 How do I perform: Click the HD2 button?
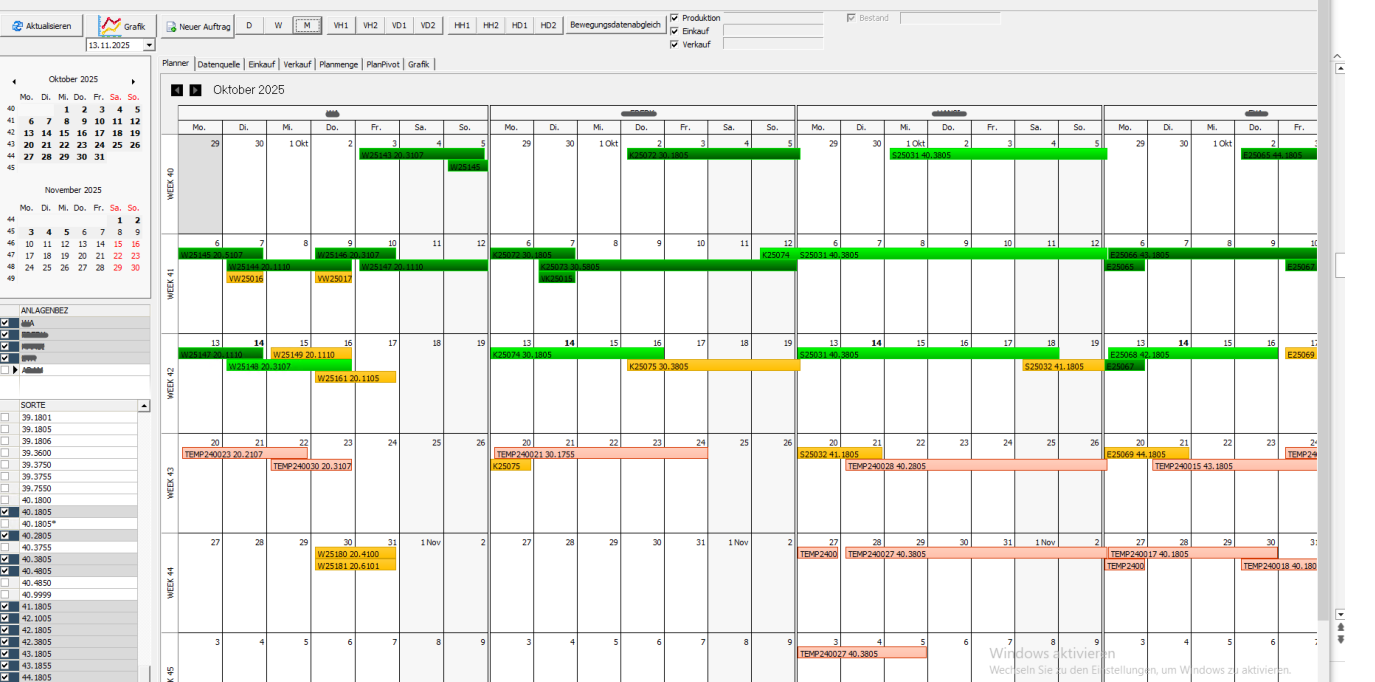(548, 25)
